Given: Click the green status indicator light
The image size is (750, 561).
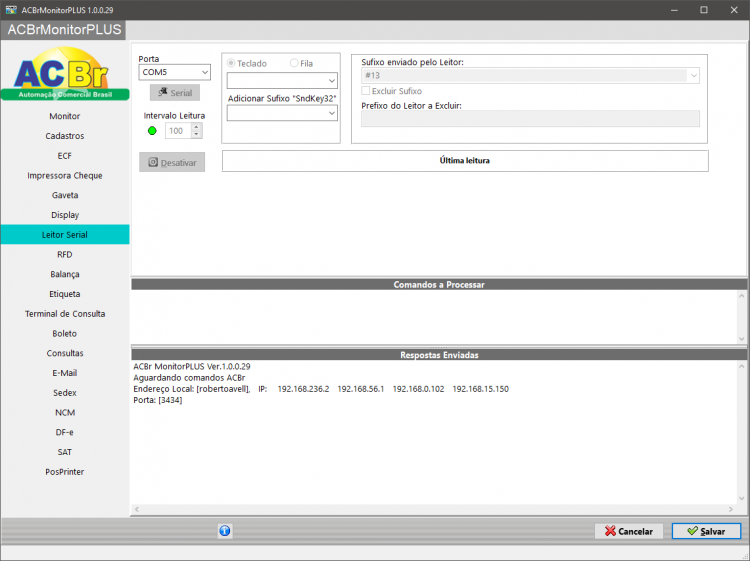Looking at the screenshot, I should [x=152, y=131].
